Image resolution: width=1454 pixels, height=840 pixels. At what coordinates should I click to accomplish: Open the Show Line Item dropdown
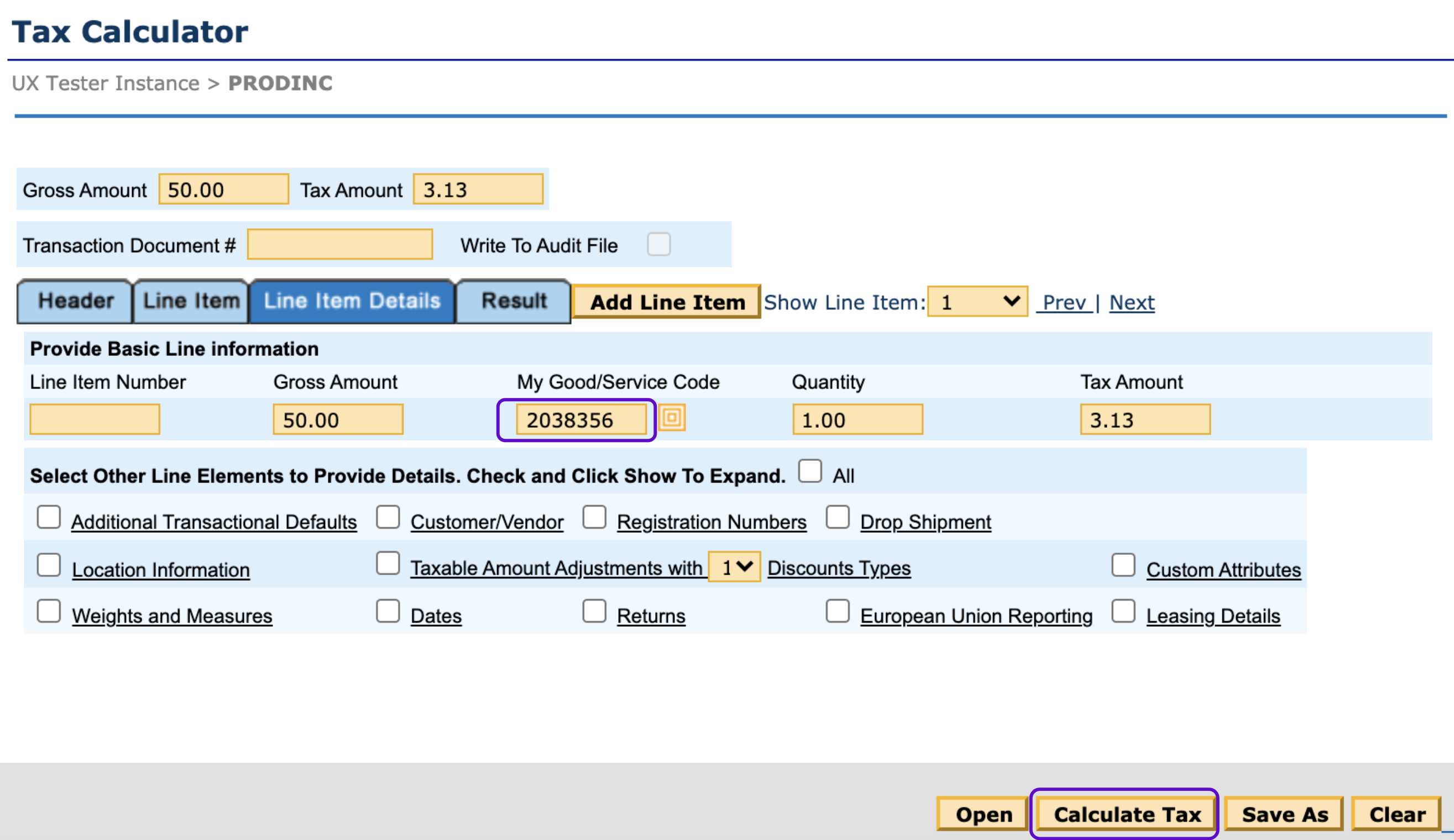tap(977, 302)
